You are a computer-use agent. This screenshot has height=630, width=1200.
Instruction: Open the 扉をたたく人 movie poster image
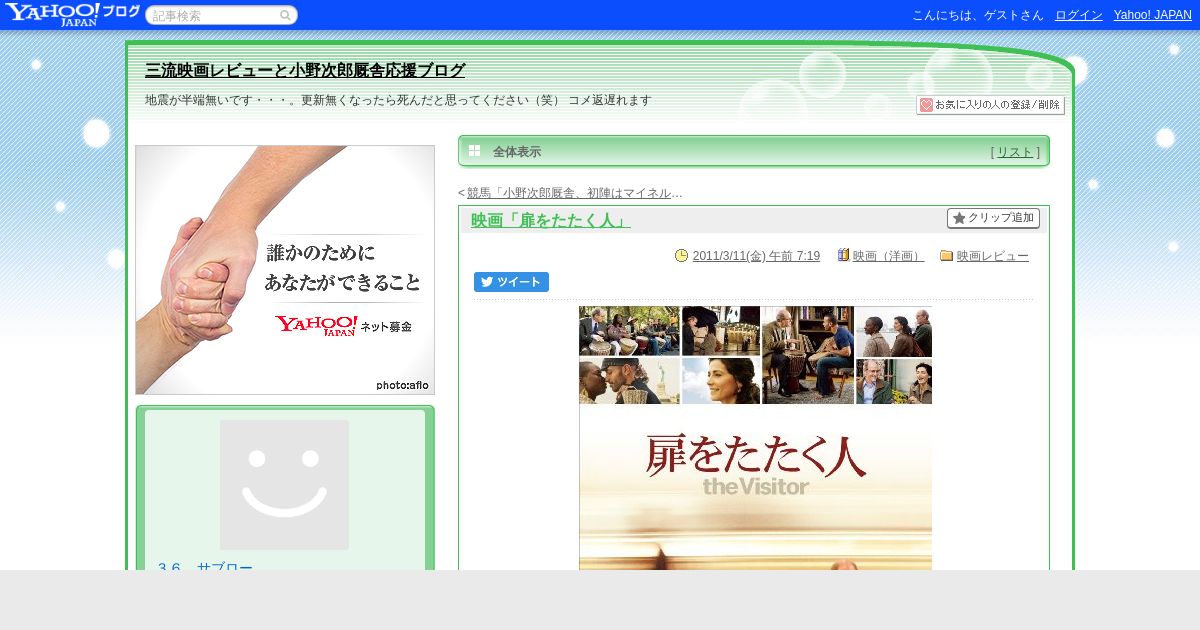(x=755, y=438)
